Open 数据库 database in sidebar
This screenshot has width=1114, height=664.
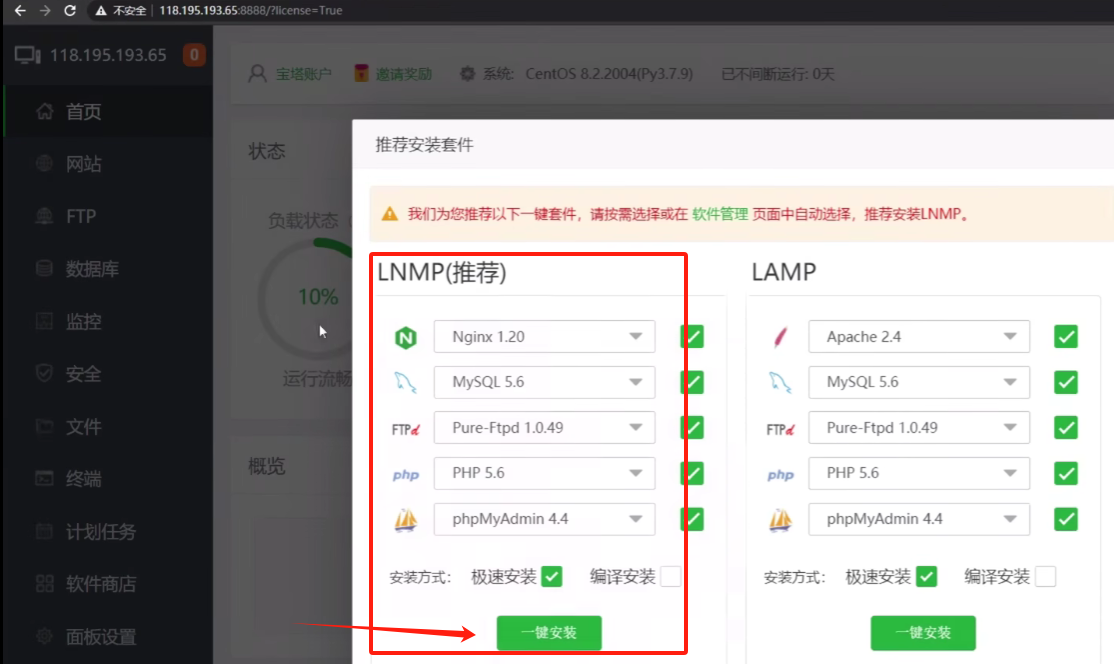(x=108, y=269)
